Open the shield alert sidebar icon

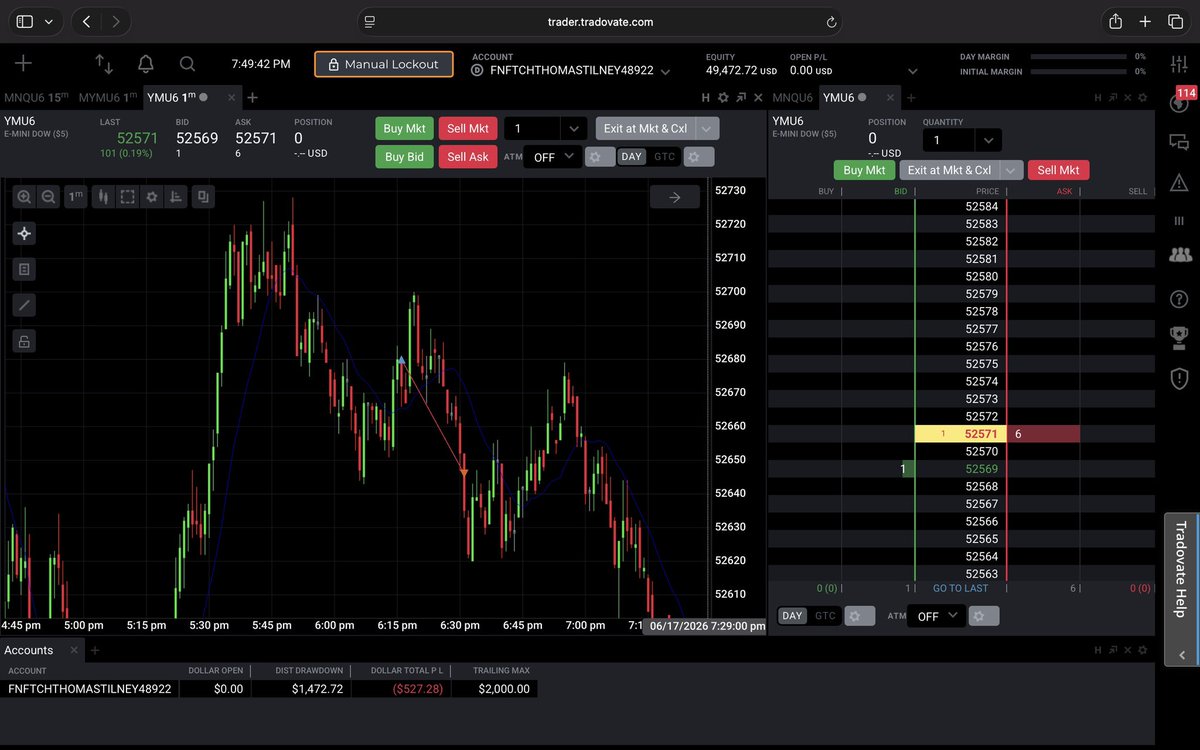click(1179, 378)
